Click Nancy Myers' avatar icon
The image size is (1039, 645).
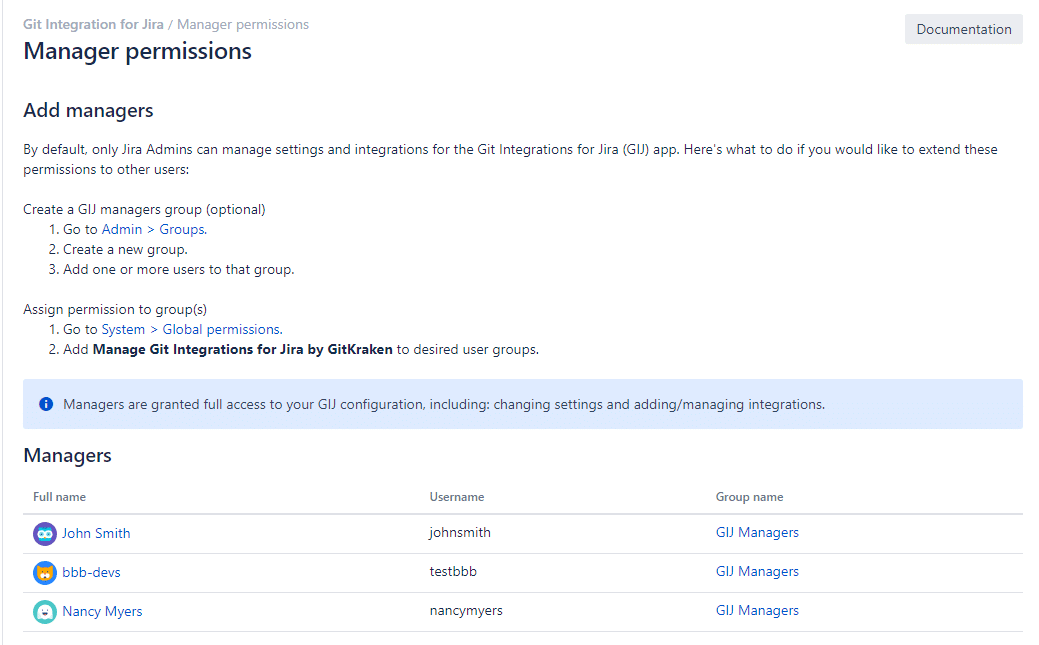click(x=44, y=612)
